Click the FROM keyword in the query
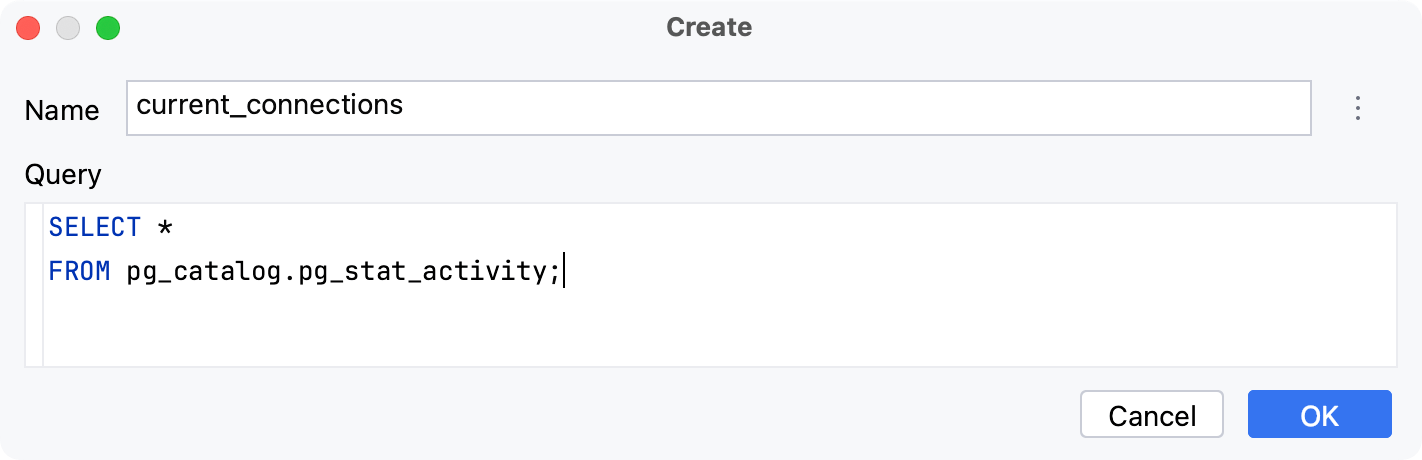1422x460 pixels. pos(79,272)
